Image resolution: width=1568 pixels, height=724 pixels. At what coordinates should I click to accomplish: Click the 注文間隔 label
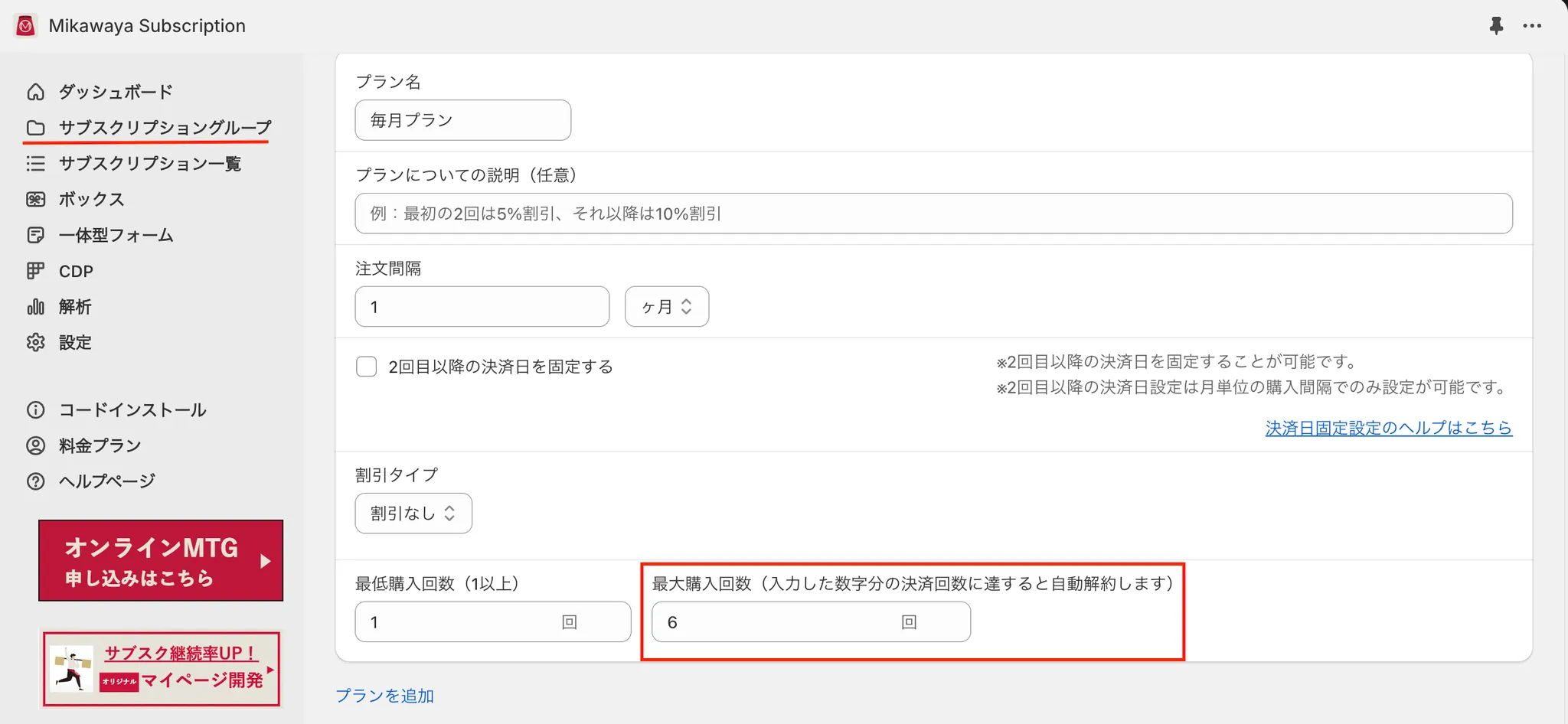(388, 269)
